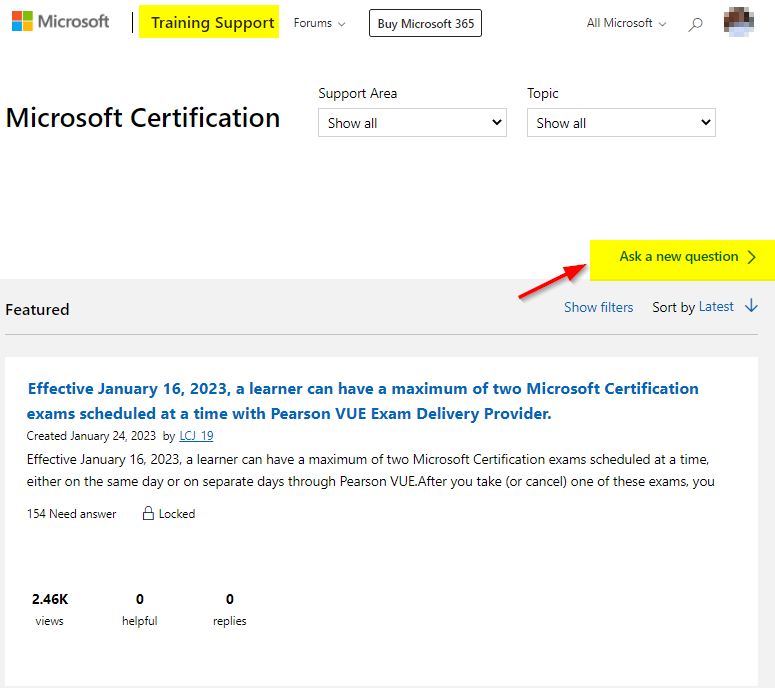Click the 2.46K views count
The image size is (775, 688).
pyautogui.click(x=49, y=599)
